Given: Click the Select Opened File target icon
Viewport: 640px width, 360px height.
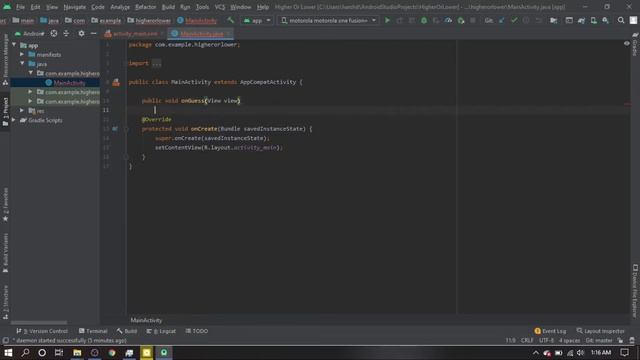Looking at the screenshot, I should pyautogui.click(x=53, y=33).
